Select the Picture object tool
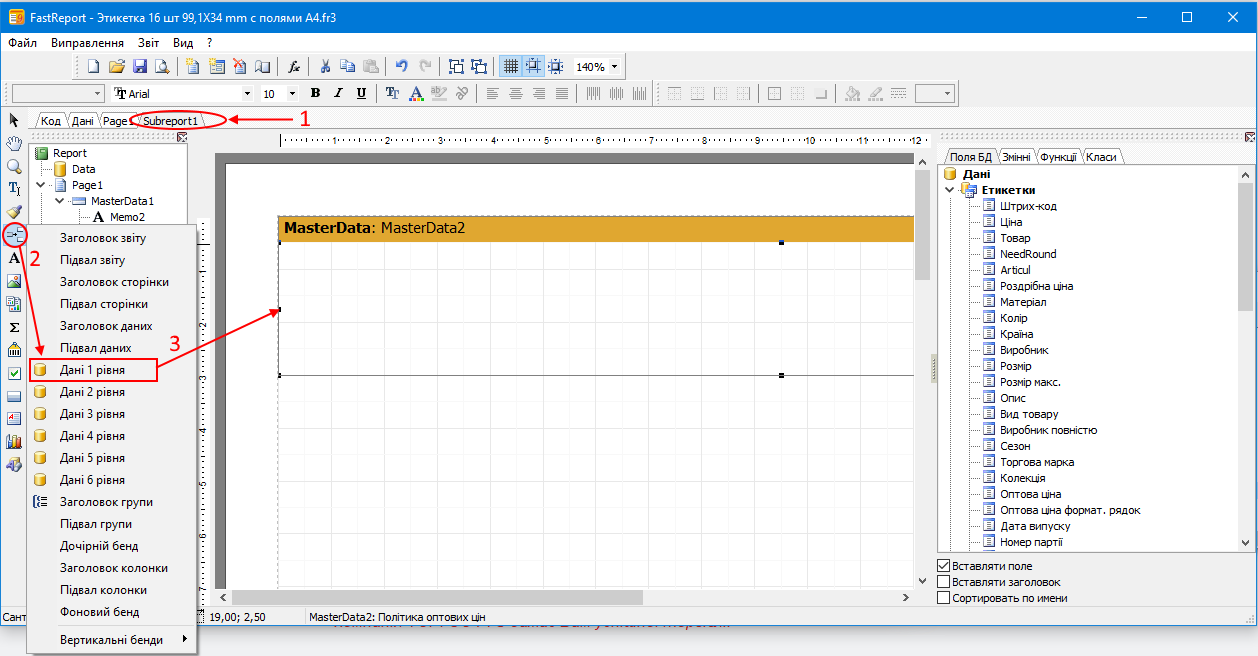This screenshot has width=1258, height=656. (14, 281)
